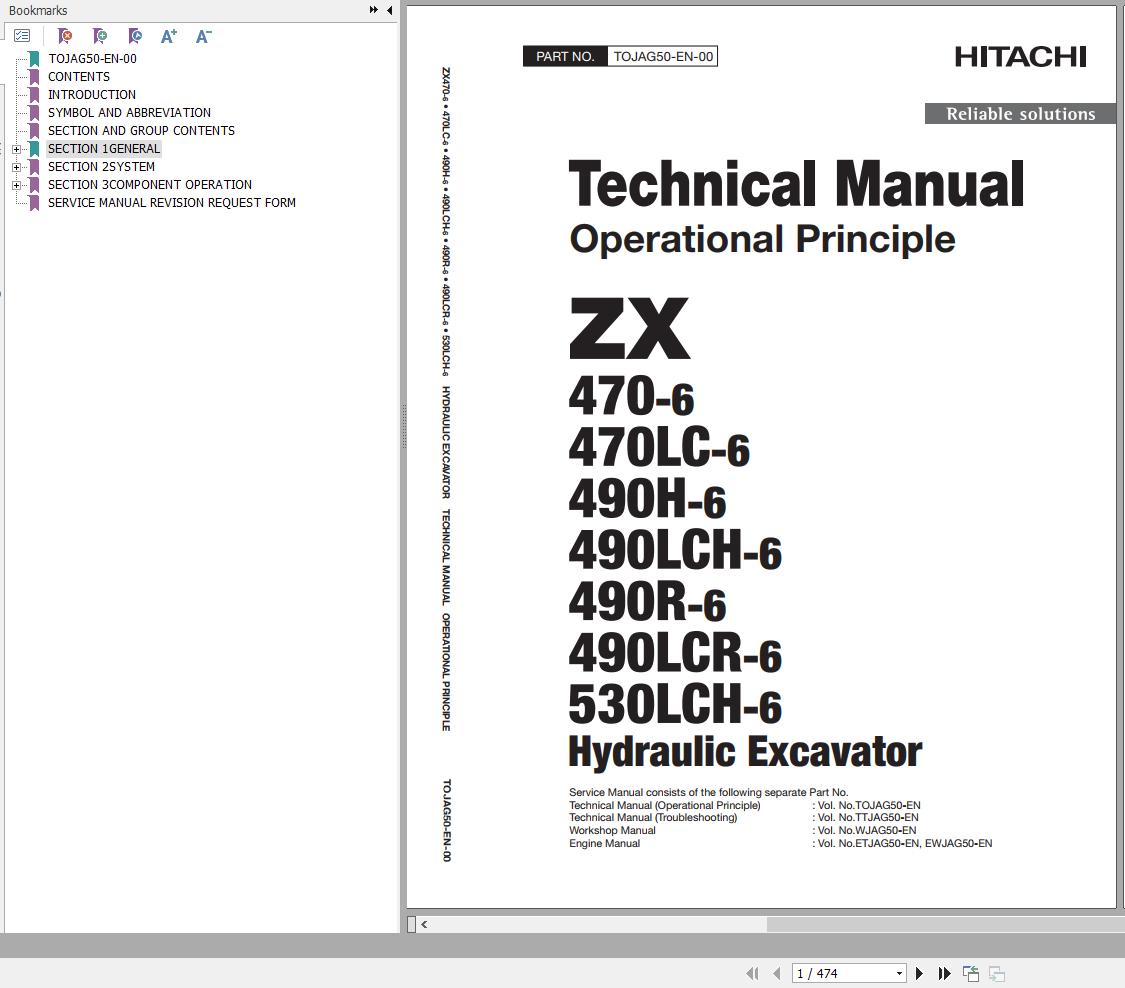Click the add new bookmark icon
Screen dimensions: 1125x988
[100, 36]
